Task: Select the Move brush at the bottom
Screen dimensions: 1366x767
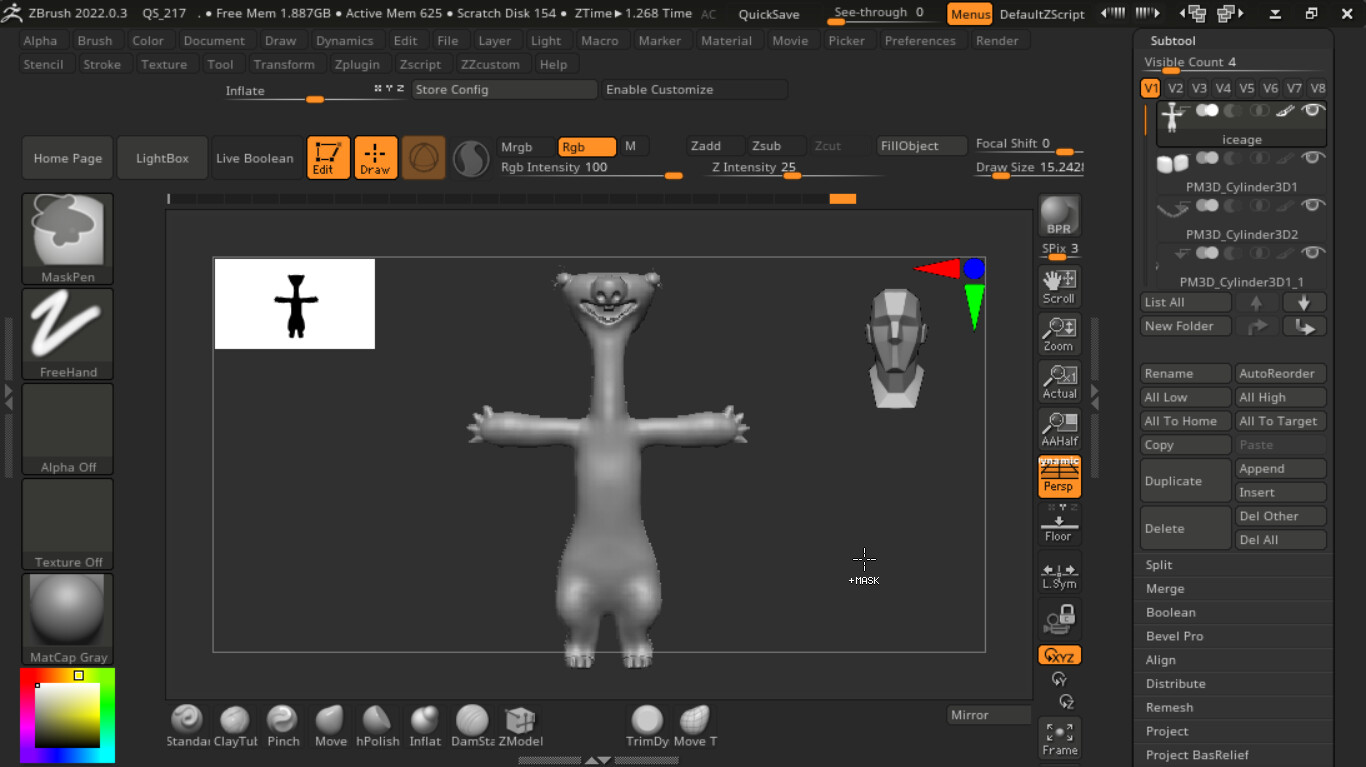Action: [330, 720]
